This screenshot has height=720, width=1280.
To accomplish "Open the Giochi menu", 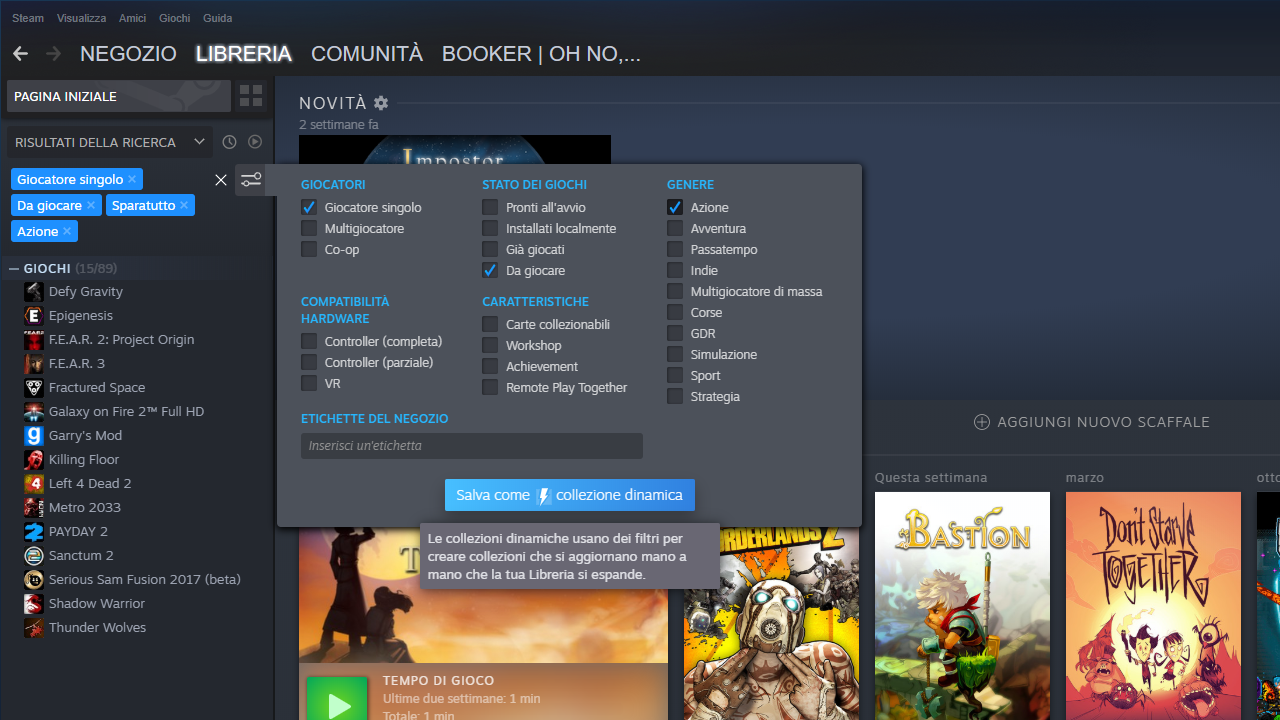I will click(x=174, y=18).
